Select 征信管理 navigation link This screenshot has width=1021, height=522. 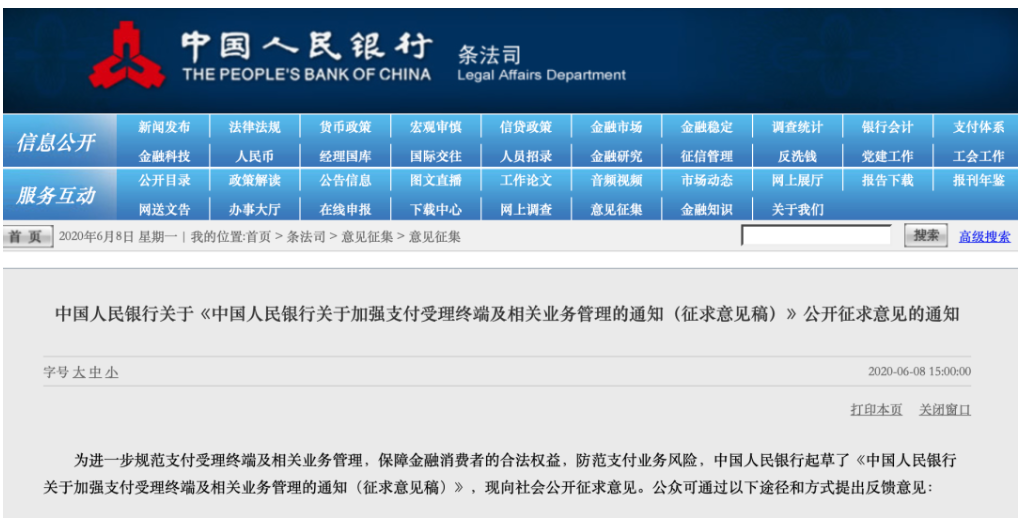pyautogui.click(x=707, y=157)
